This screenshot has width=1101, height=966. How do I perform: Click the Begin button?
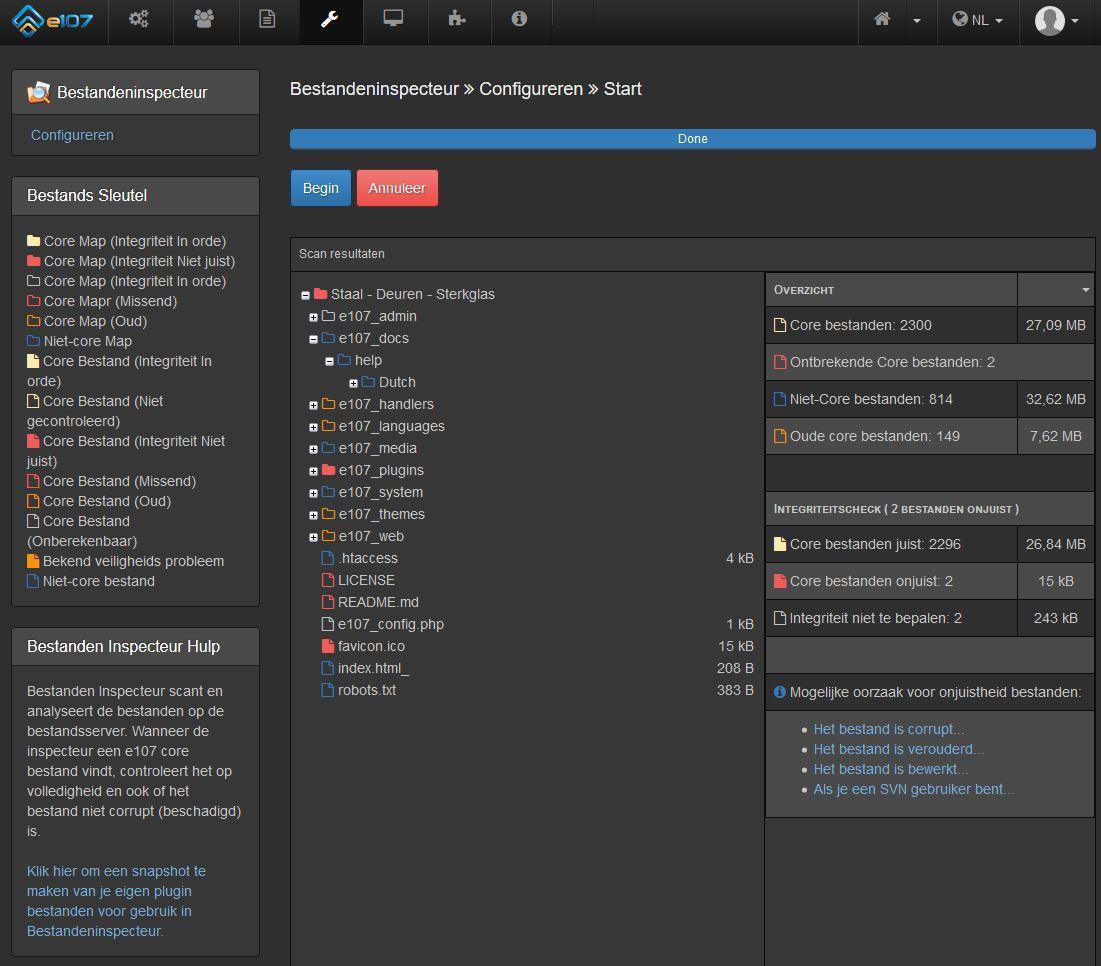click(x=321, y=188)
